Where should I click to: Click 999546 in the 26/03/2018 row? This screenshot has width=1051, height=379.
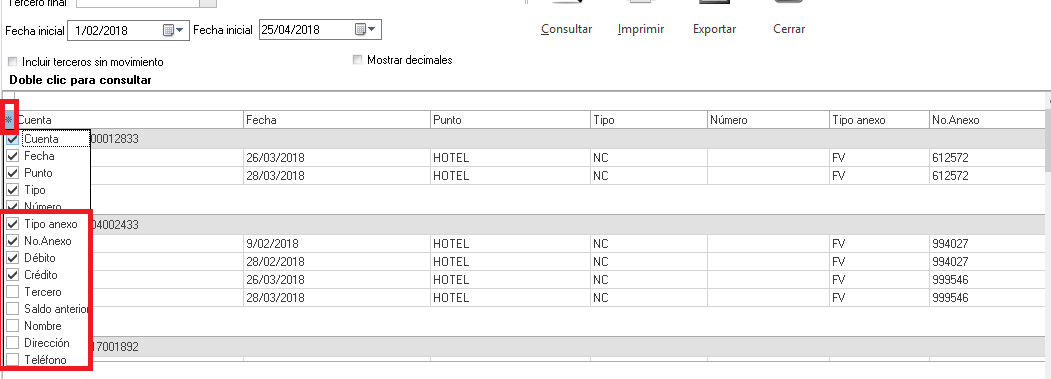(x=986, y=280)
